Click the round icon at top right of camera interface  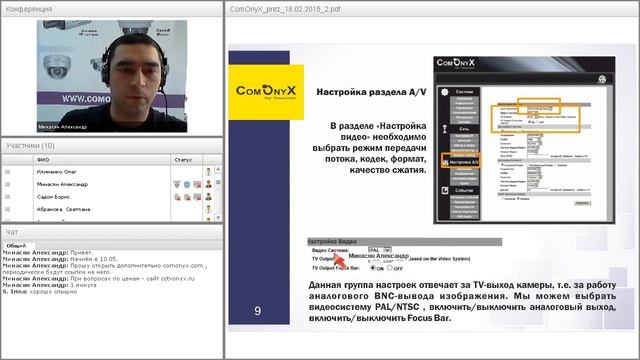(x=602, y=79)
